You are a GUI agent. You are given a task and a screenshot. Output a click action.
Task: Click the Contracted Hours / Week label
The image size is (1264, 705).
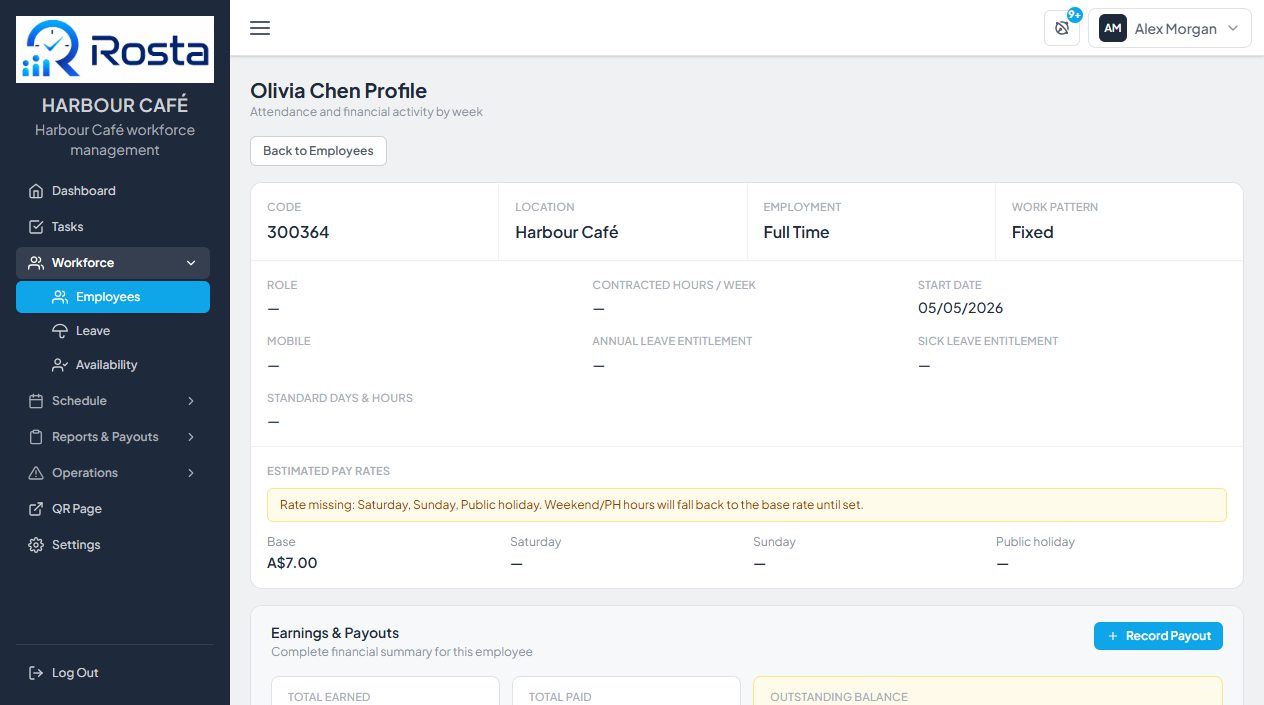point(674,285)
